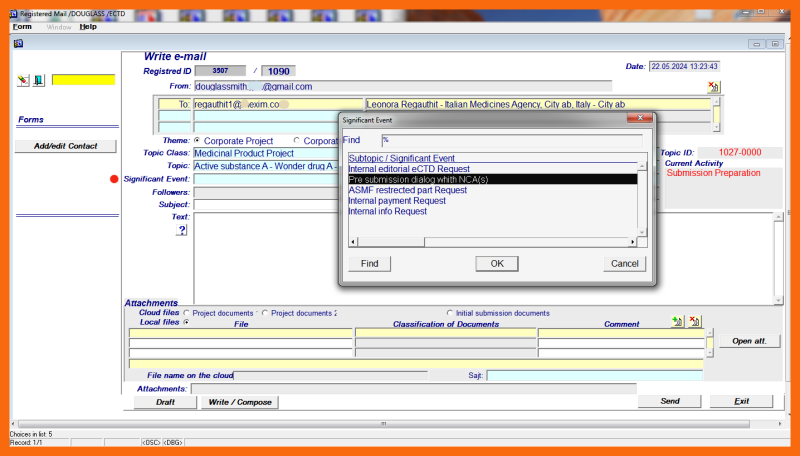This screenshot has height=456, width=800.
Task: Select the Initial submission documents radio button
Action: 450,313
